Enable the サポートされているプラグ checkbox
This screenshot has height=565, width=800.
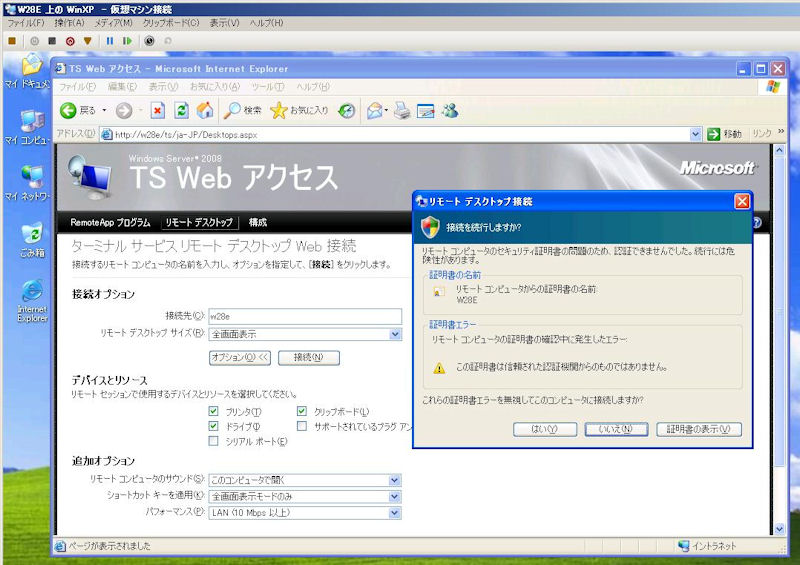(302, 426)
